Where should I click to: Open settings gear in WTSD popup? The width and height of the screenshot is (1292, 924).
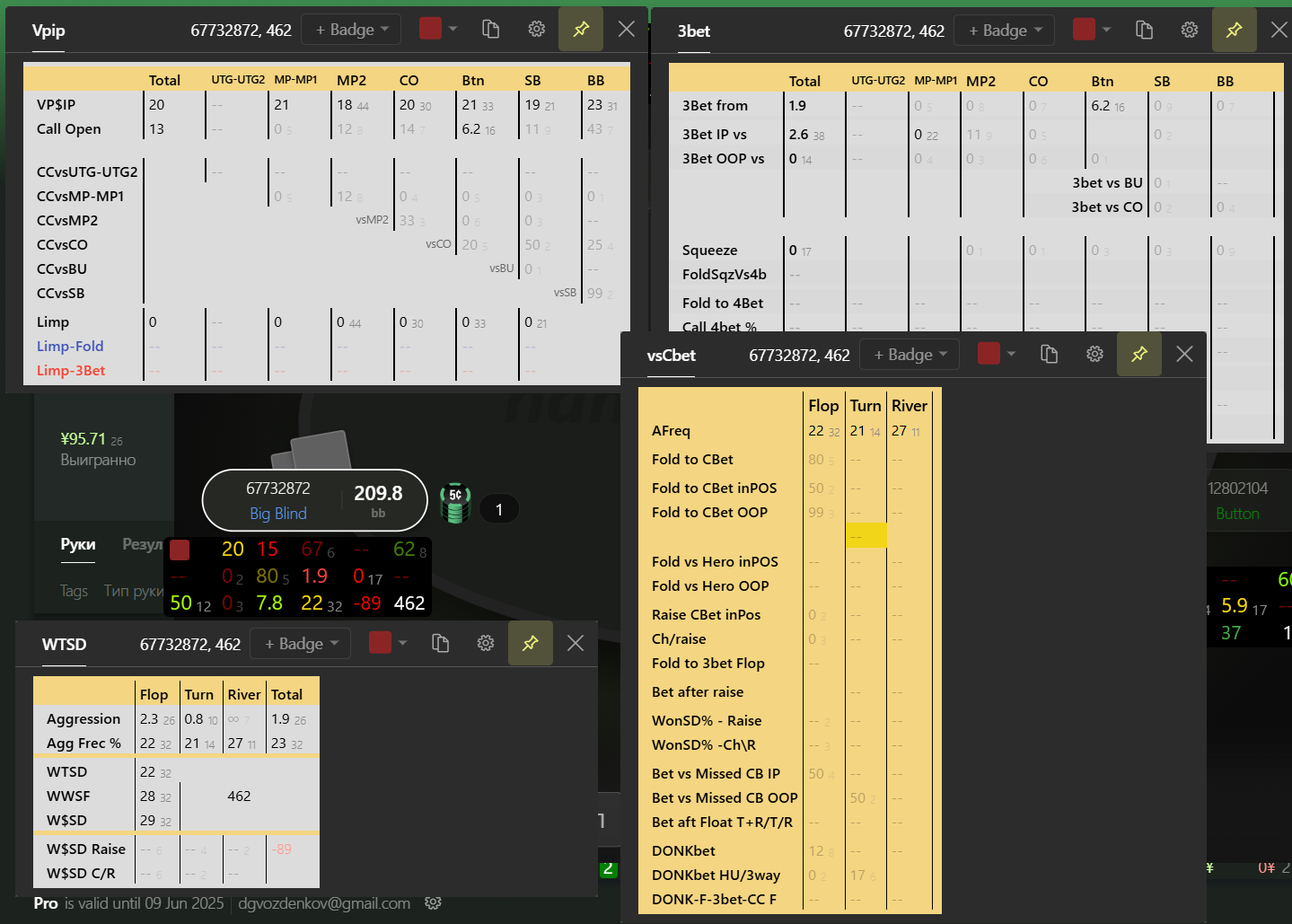(486, 644)
